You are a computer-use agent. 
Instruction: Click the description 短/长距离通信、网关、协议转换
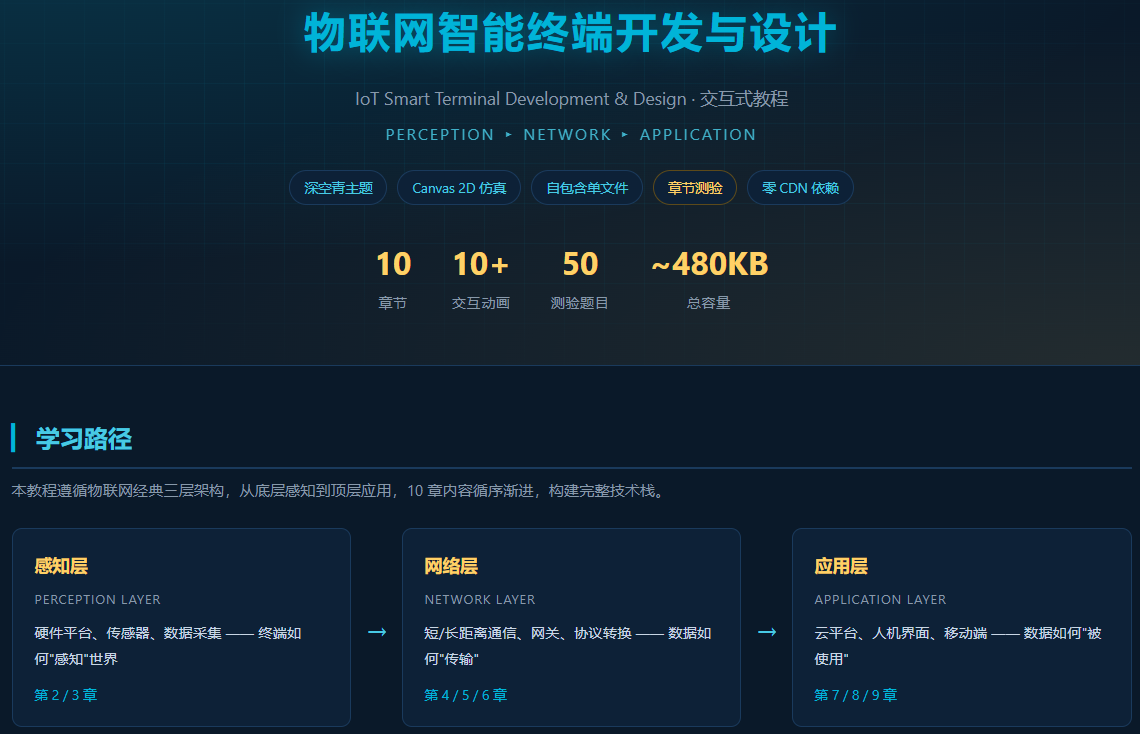pos(568,645)
